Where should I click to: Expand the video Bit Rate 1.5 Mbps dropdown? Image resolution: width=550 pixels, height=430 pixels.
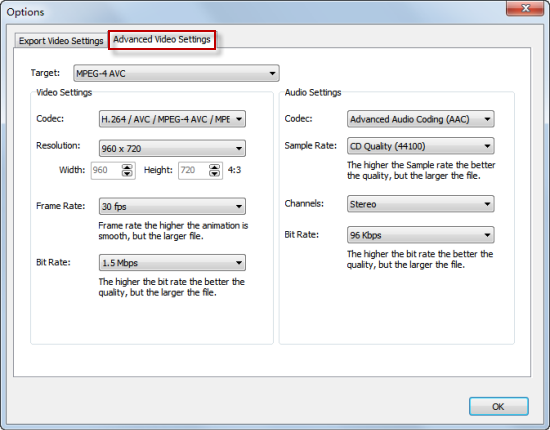pos(172,263)
